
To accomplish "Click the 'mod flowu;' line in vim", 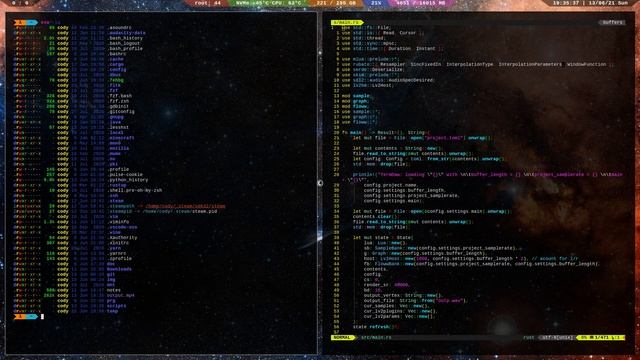I will tap(355, 107).
